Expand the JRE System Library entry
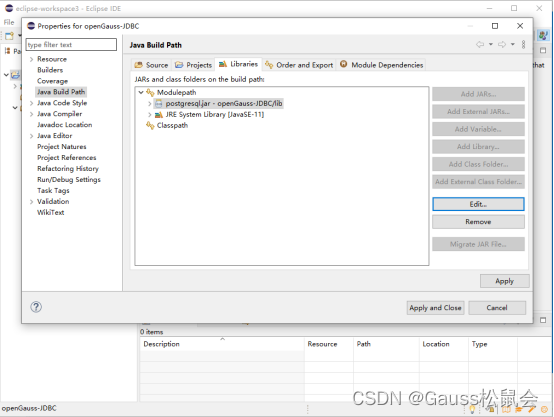 (149, 114)
